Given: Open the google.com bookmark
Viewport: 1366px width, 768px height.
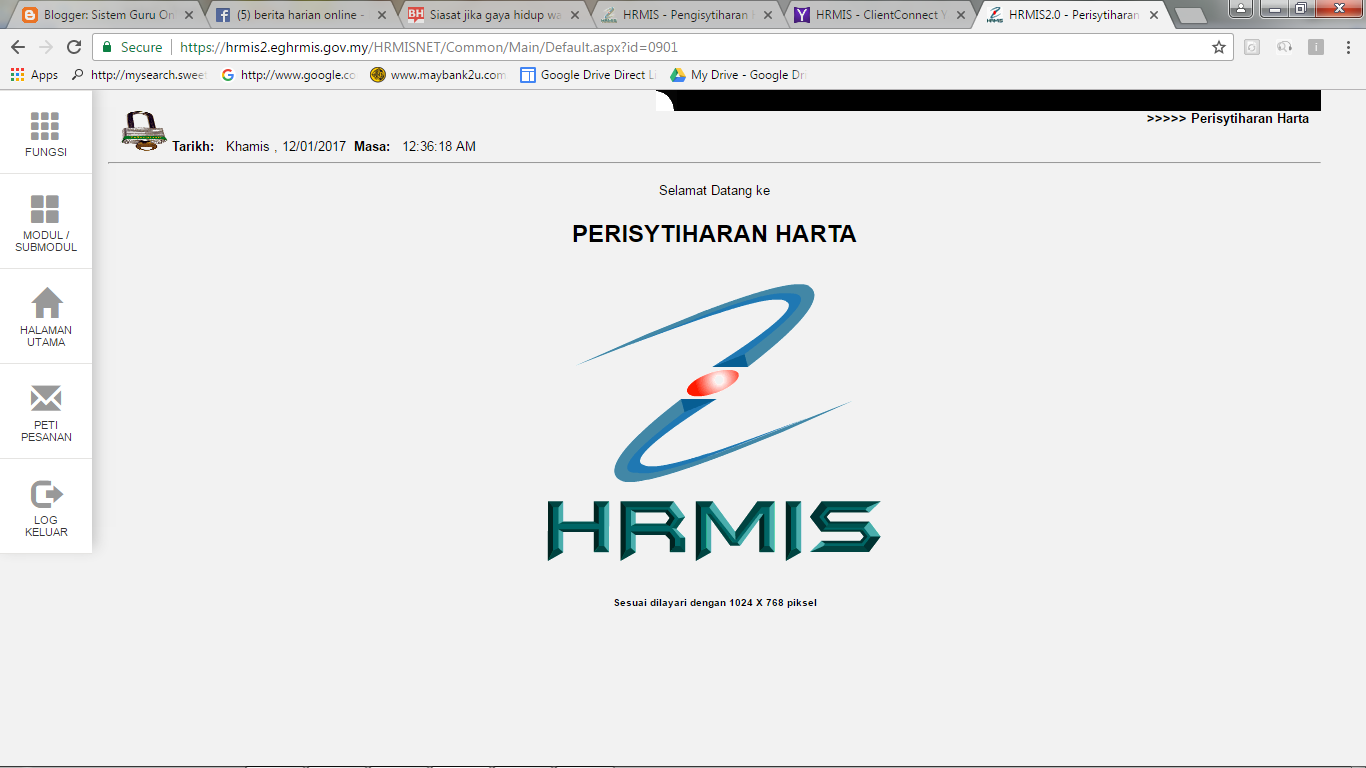Looking at the screenshot, I should tap(288, 75).
